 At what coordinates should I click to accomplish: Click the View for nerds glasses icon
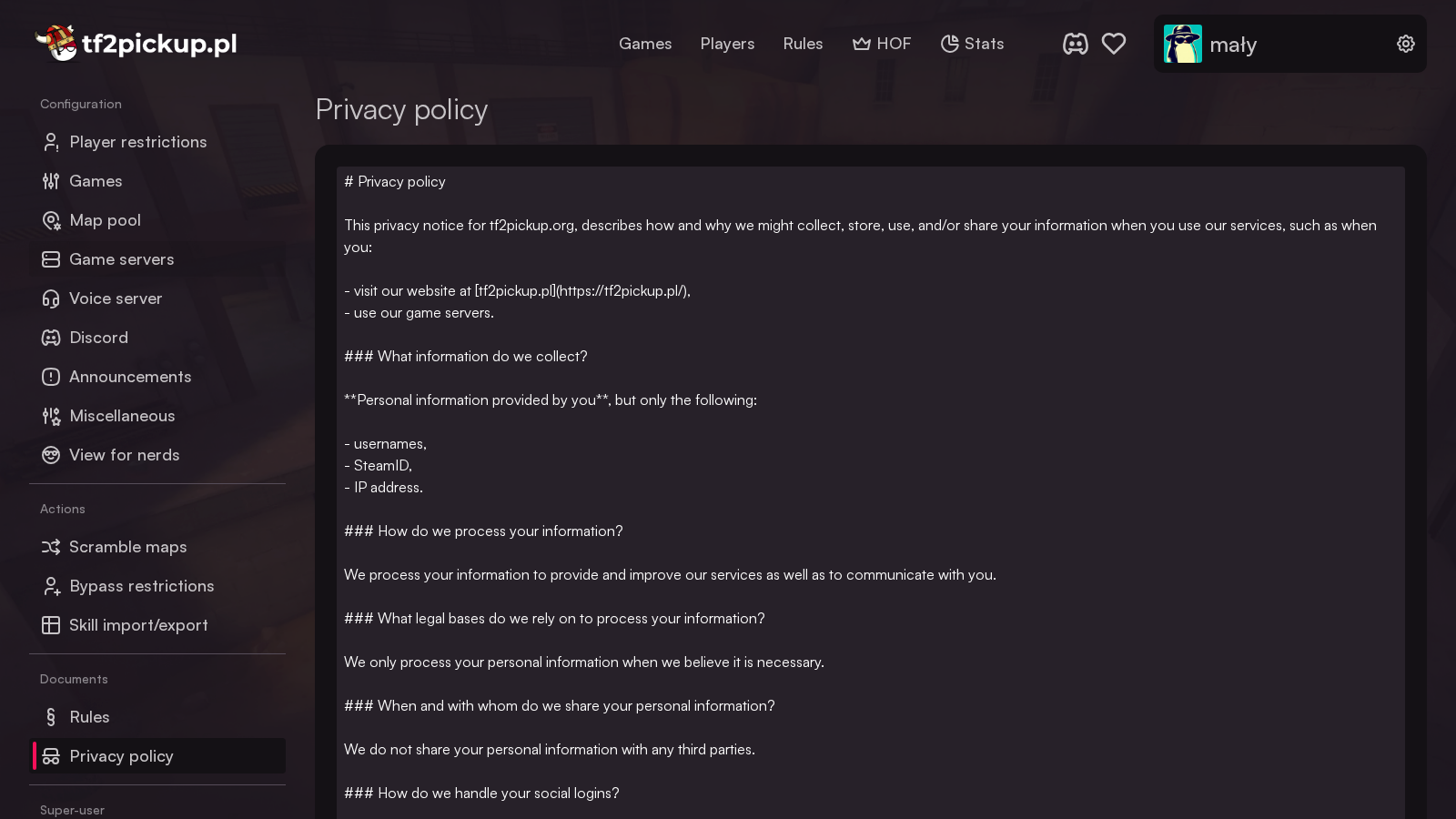[51, 455]
